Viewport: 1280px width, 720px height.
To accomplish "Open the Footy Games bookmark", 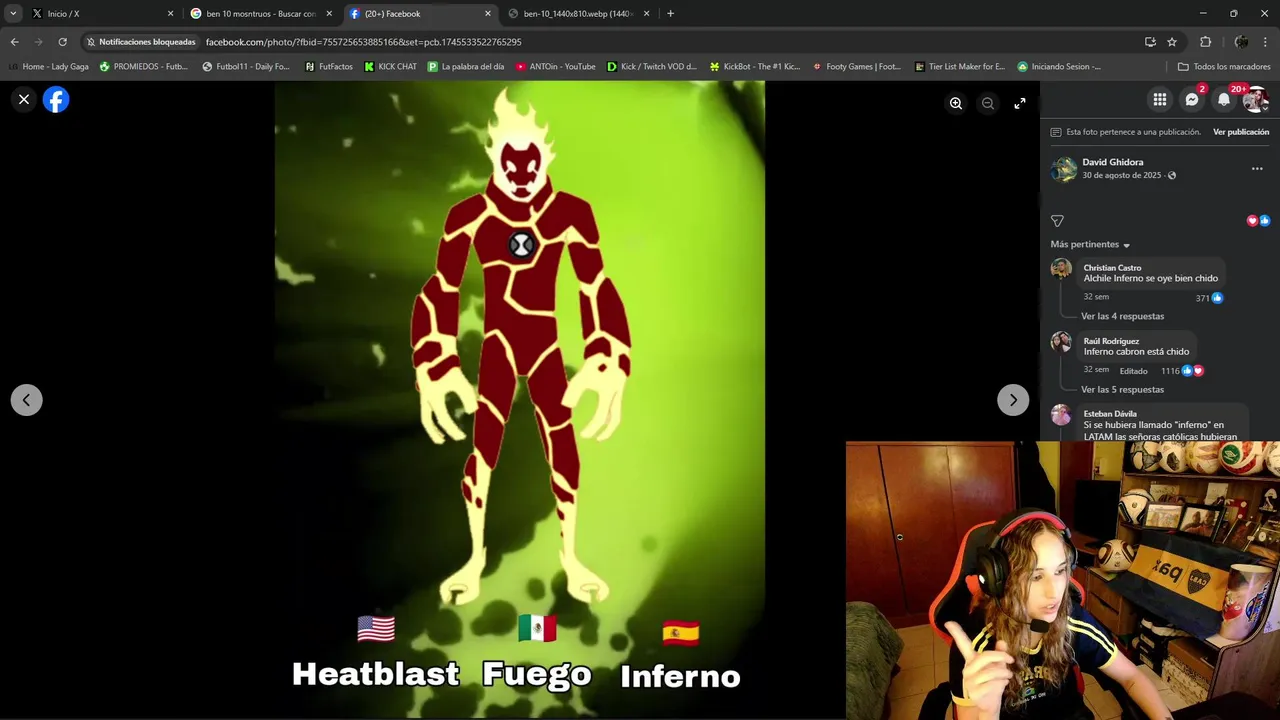I will (x=857, y=67).
